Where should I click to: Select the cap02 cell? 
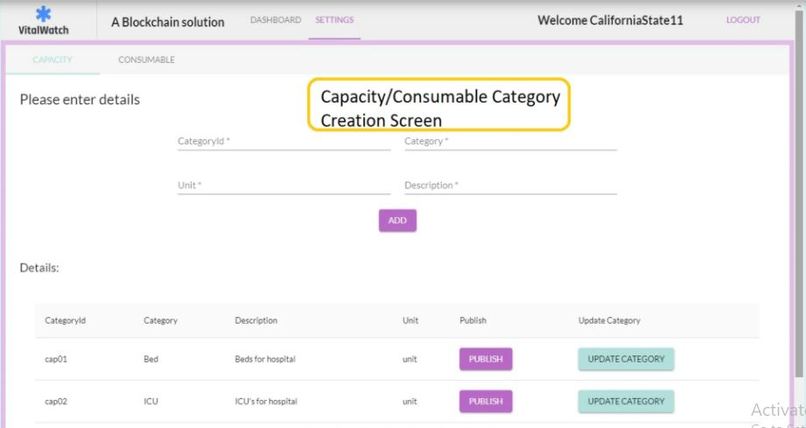tap(56, 401)
